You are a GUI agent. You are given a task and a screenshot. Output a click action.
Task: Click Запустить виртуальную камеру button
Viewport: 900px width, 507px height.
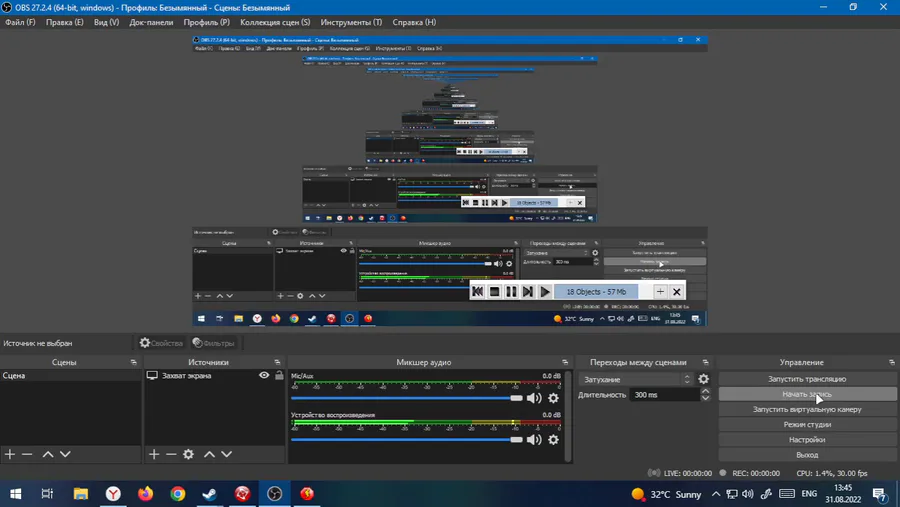pyautogui.click(x=807, y=409)
